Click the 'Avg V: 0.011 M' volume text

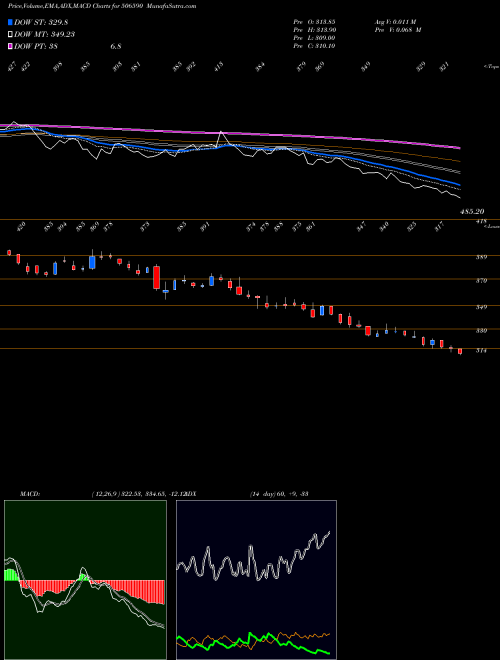pos(395,22)
